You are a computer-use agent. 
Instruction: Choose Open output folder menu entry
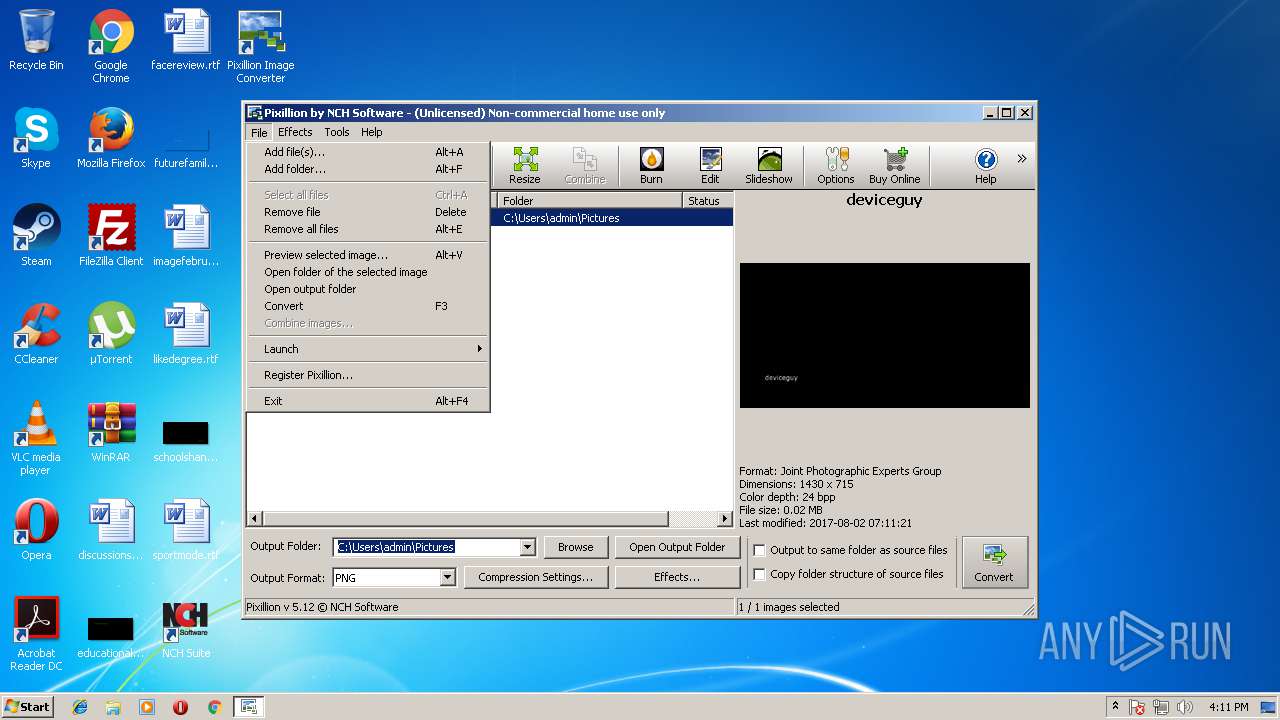click(367, 289)
